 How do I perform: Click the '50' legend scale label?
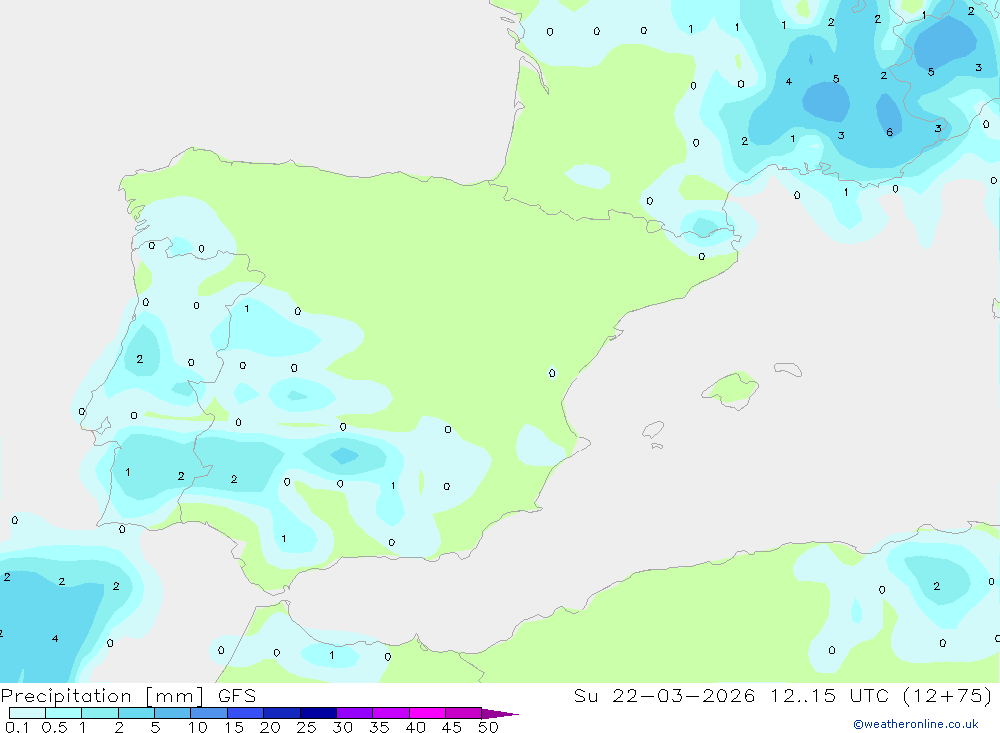(x=488, y=727)
